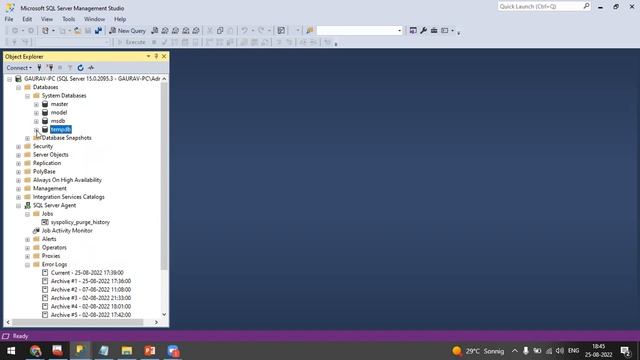Expand the master database node

click(x=36, y=104)
